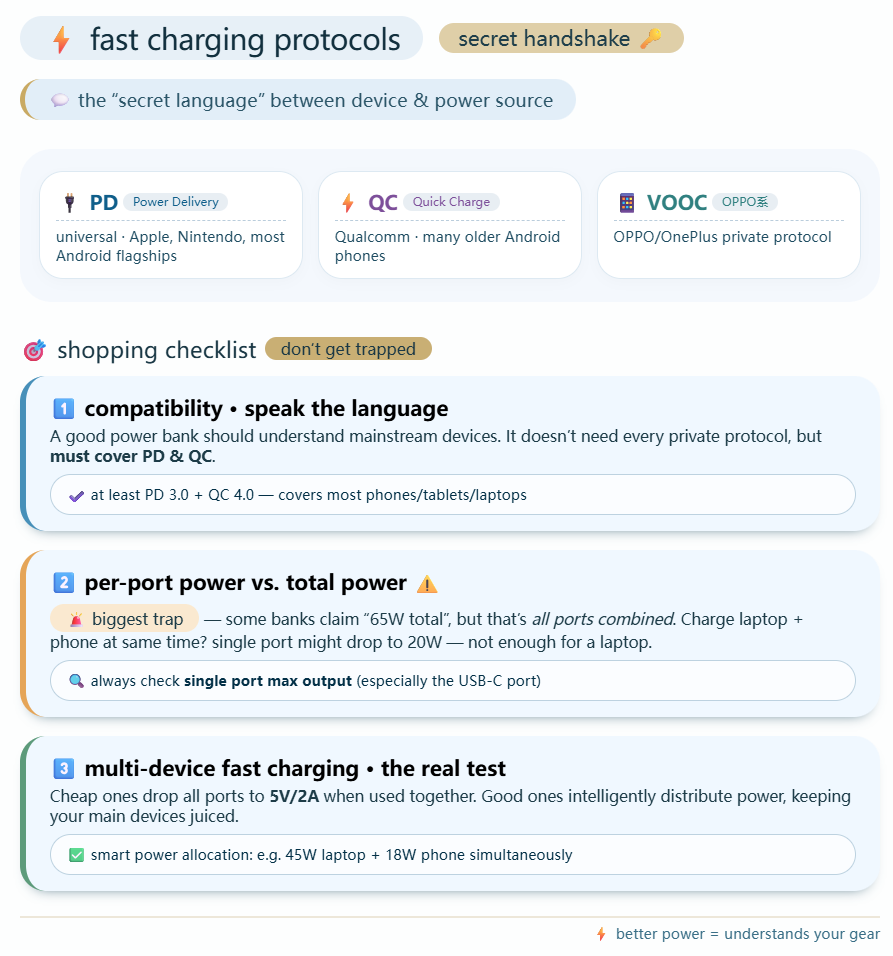
Task: Click the secret handshake pill
Action: point(561,39)
